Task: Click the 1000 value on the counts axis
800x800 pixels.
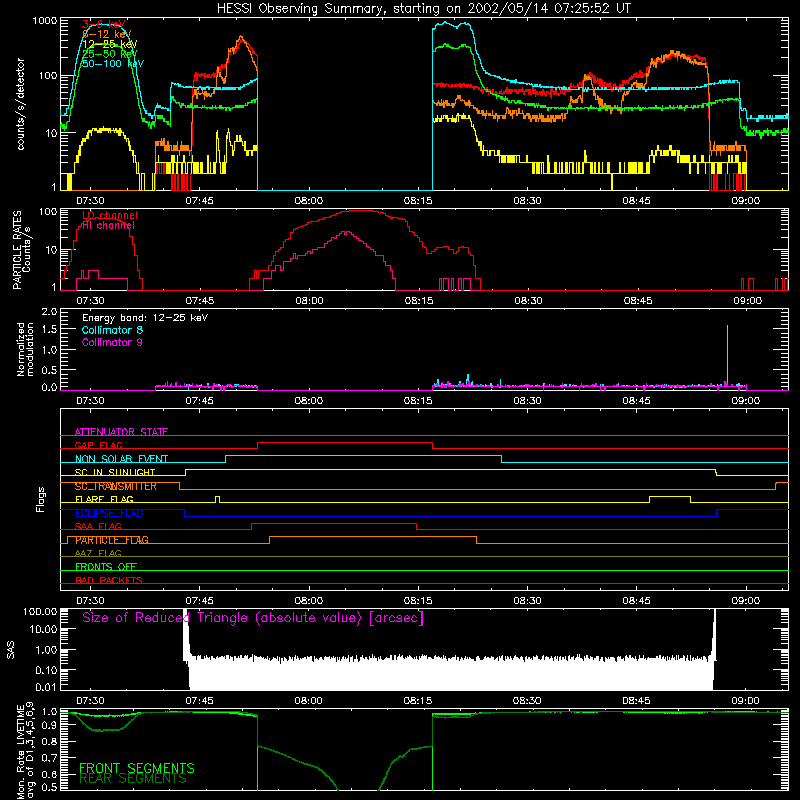Action: [x=44, y=21]
